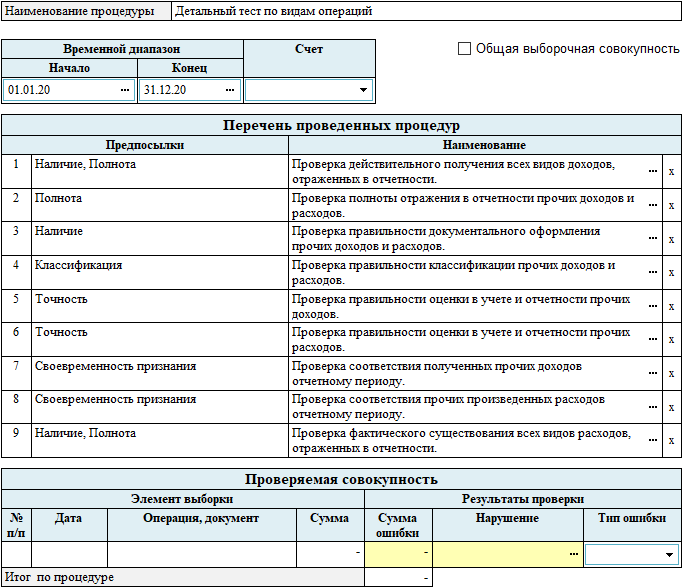
Task: Click the Перечень проведенных процедур heading
Action: (341, 125)
